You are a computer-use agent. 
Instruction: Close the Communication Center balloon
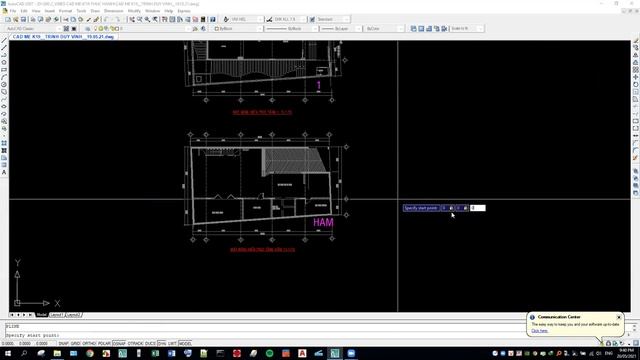click(x=619, y=317)
